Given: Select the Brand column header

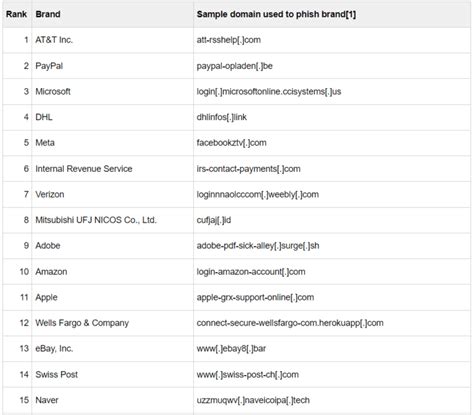Looking at the screenshot, I should pos(48,14).
